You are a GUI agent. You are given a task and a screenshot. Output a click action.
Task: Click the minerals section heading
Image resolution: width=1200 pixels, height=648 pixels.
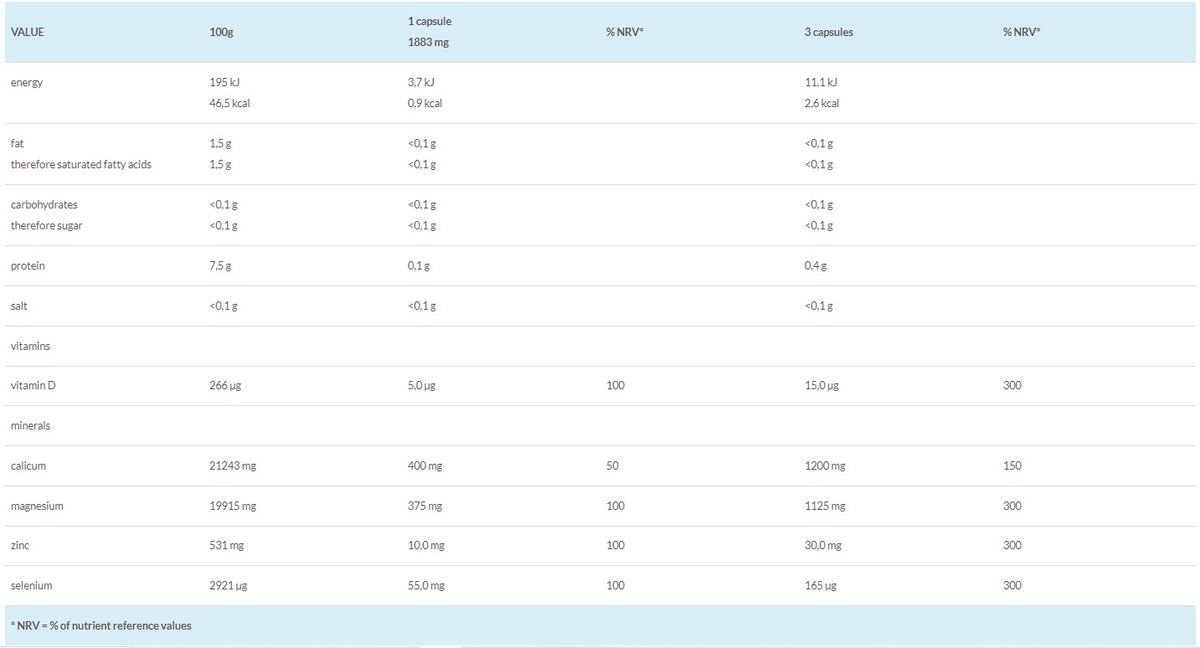pos(30,426)
